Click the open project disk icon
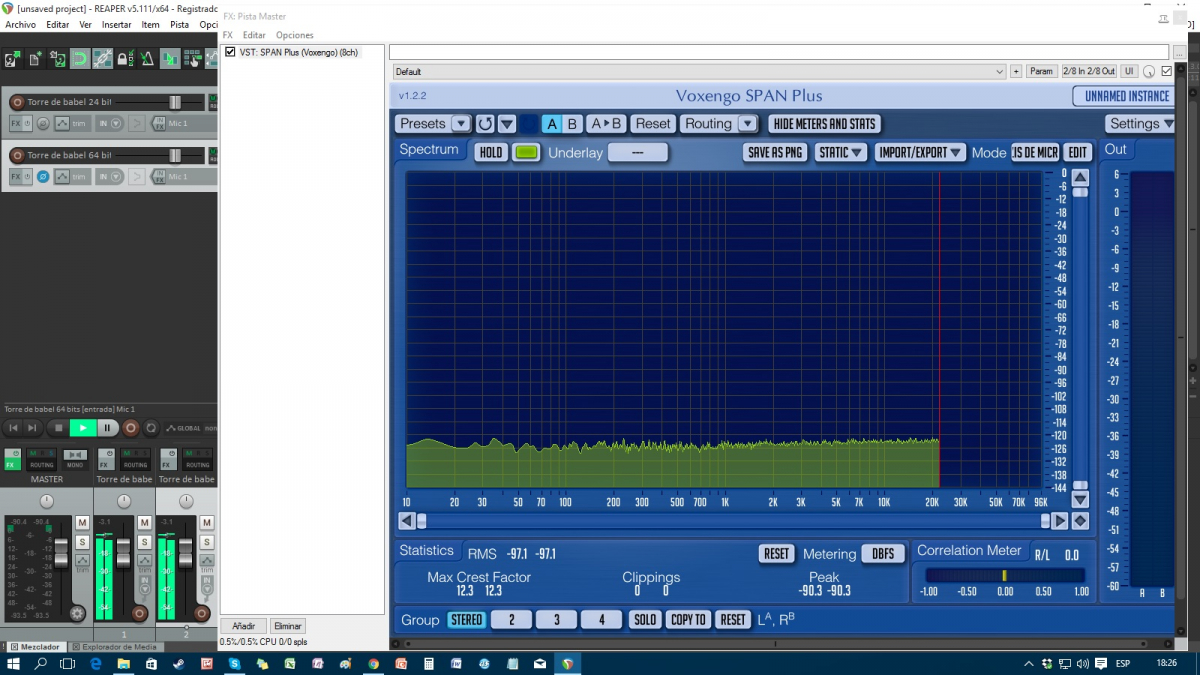The width and height of the screenshot is (1200, 675). pos(12,59)
